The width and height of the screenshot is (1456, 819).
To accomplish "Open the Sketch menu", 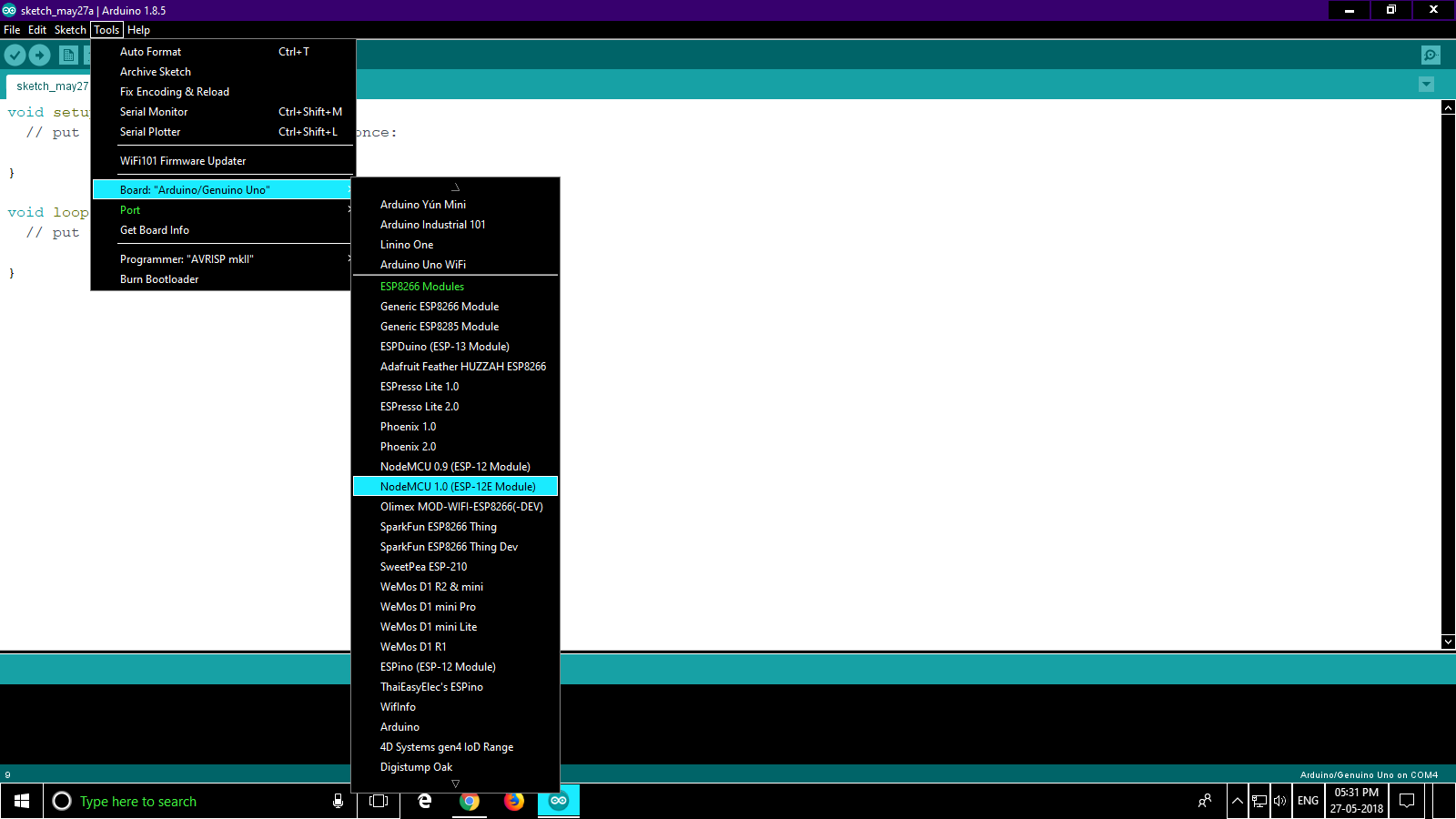I will (x=70, y=30).
